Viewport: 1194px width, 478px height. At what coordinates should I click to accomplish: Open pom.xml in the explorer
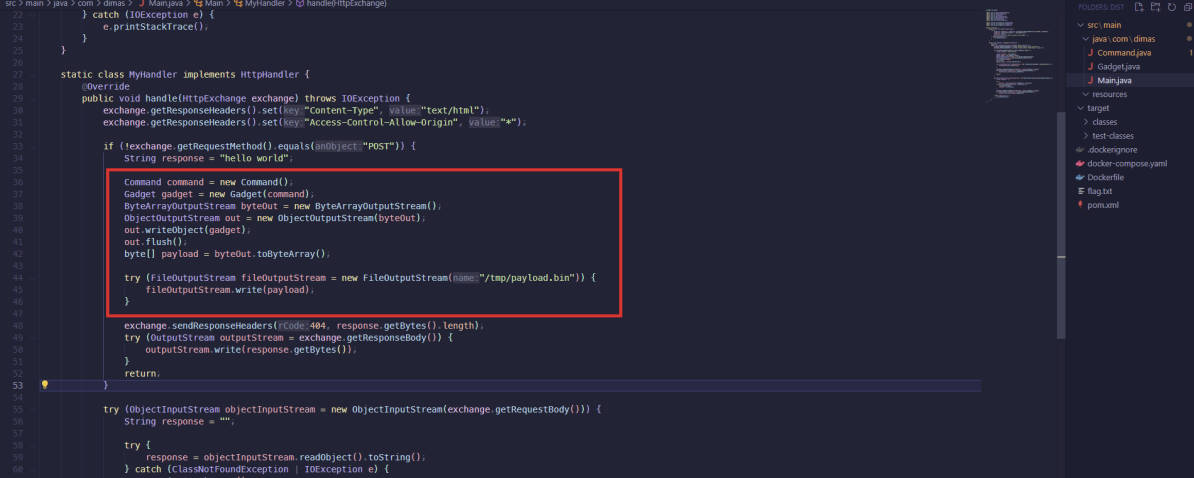click(1103, 205)
